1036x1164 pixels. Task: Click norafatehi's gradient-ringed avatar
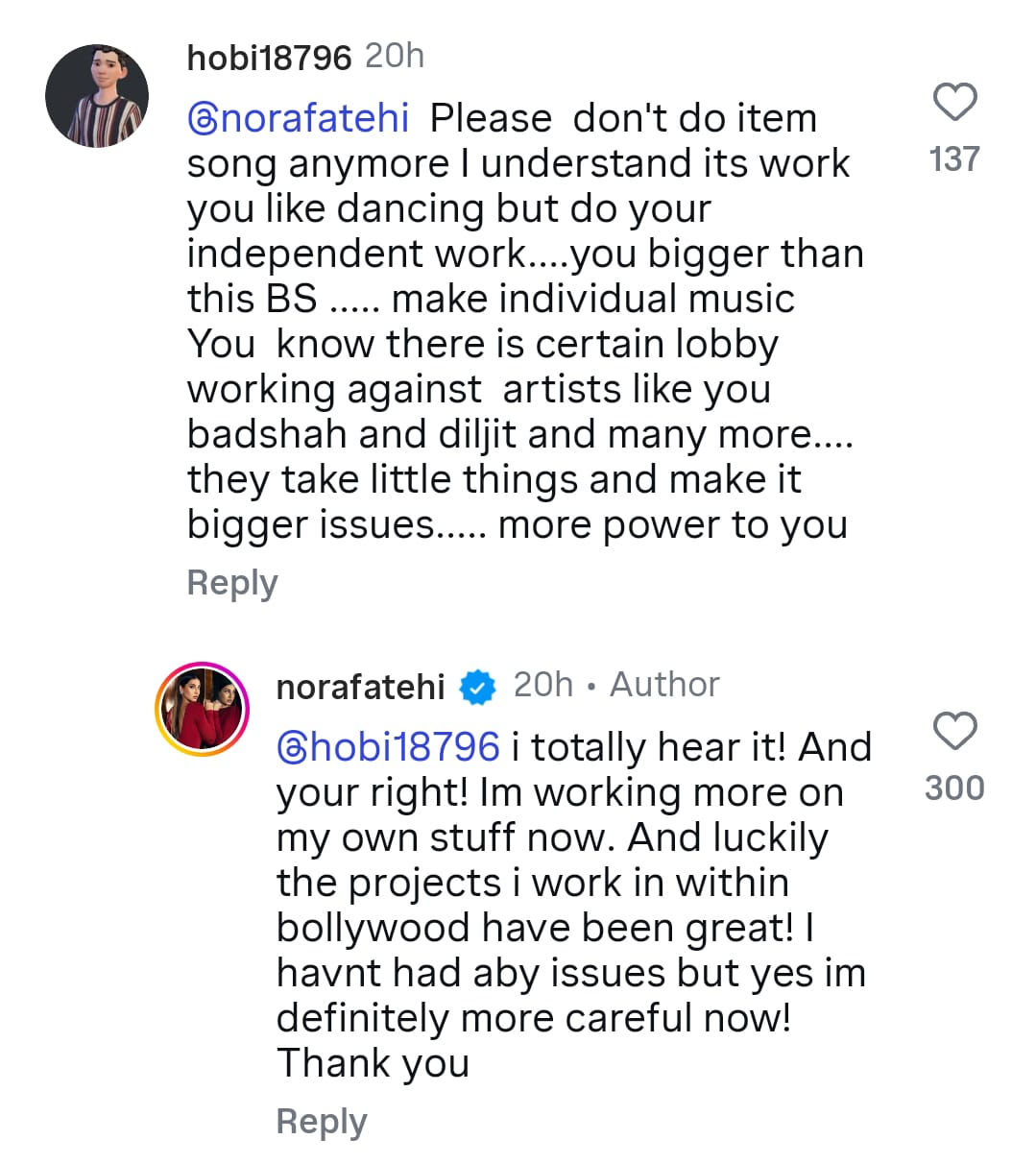(202, 708)
